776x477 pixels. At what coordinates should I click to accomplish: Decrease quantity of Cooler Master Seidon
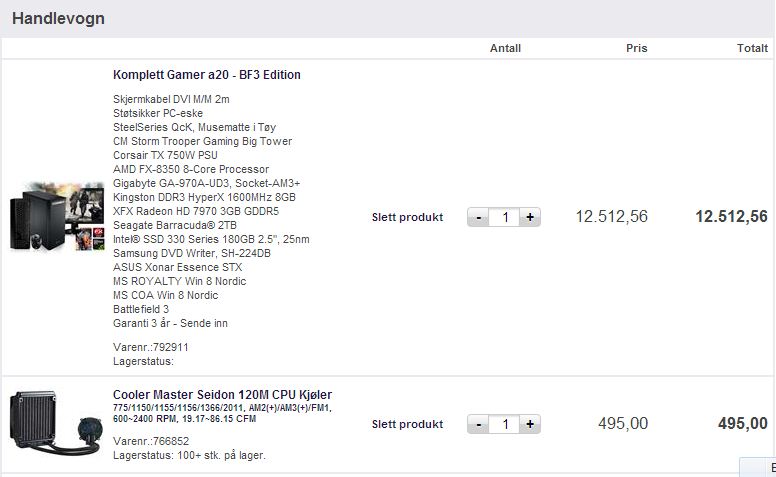coord(478,424)
